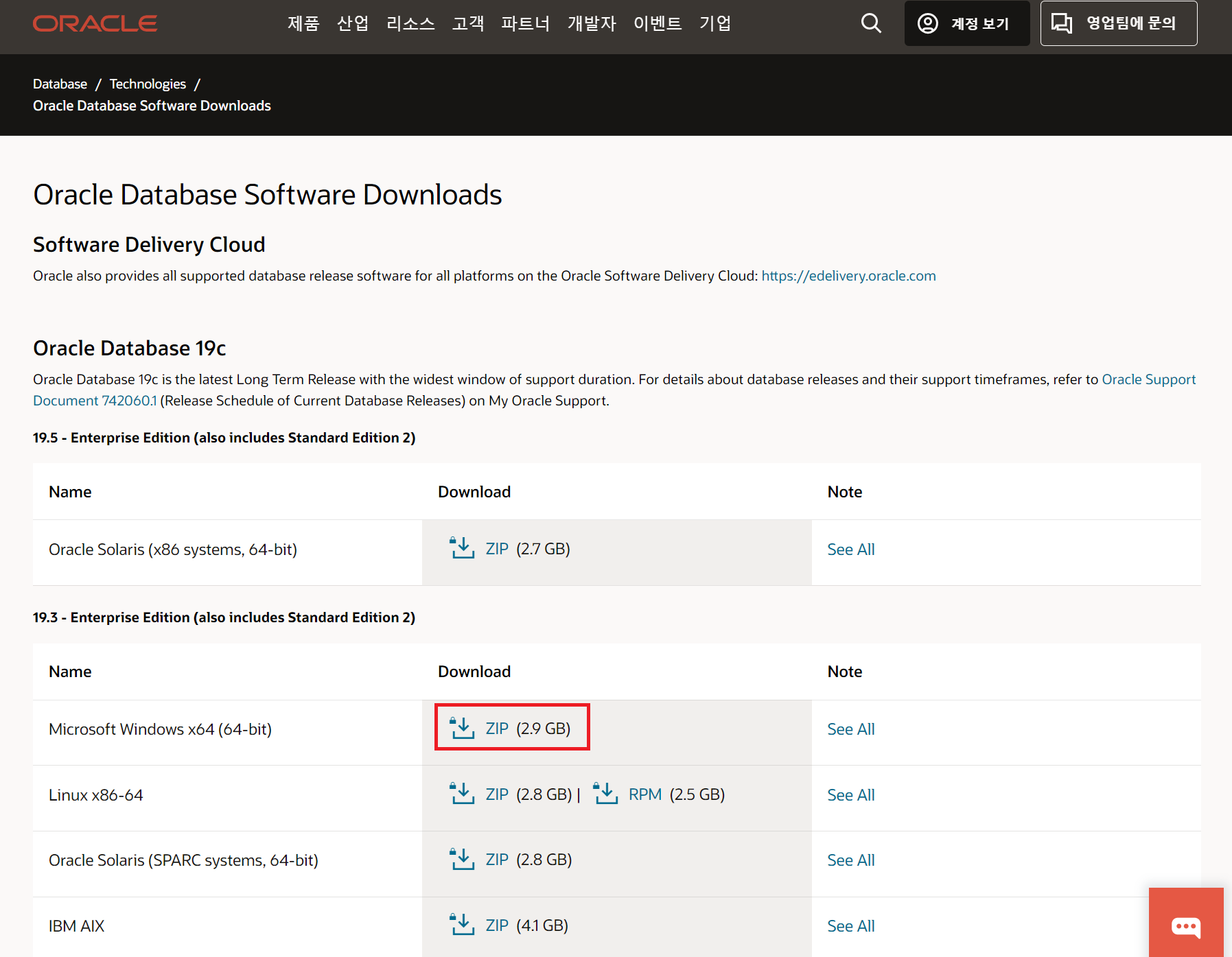
Task: Open the 리소스 menu
Action: (x=410, y=23)
